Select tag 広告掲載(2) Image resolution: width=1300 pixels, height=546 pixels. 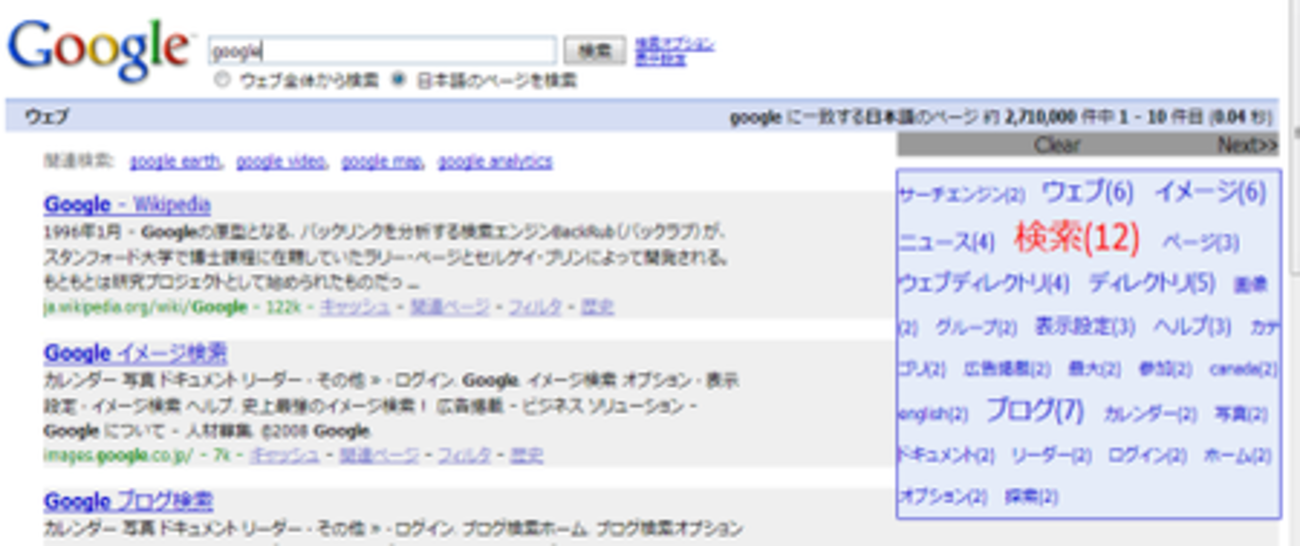pyautogui.click(x=1007, y=369)
